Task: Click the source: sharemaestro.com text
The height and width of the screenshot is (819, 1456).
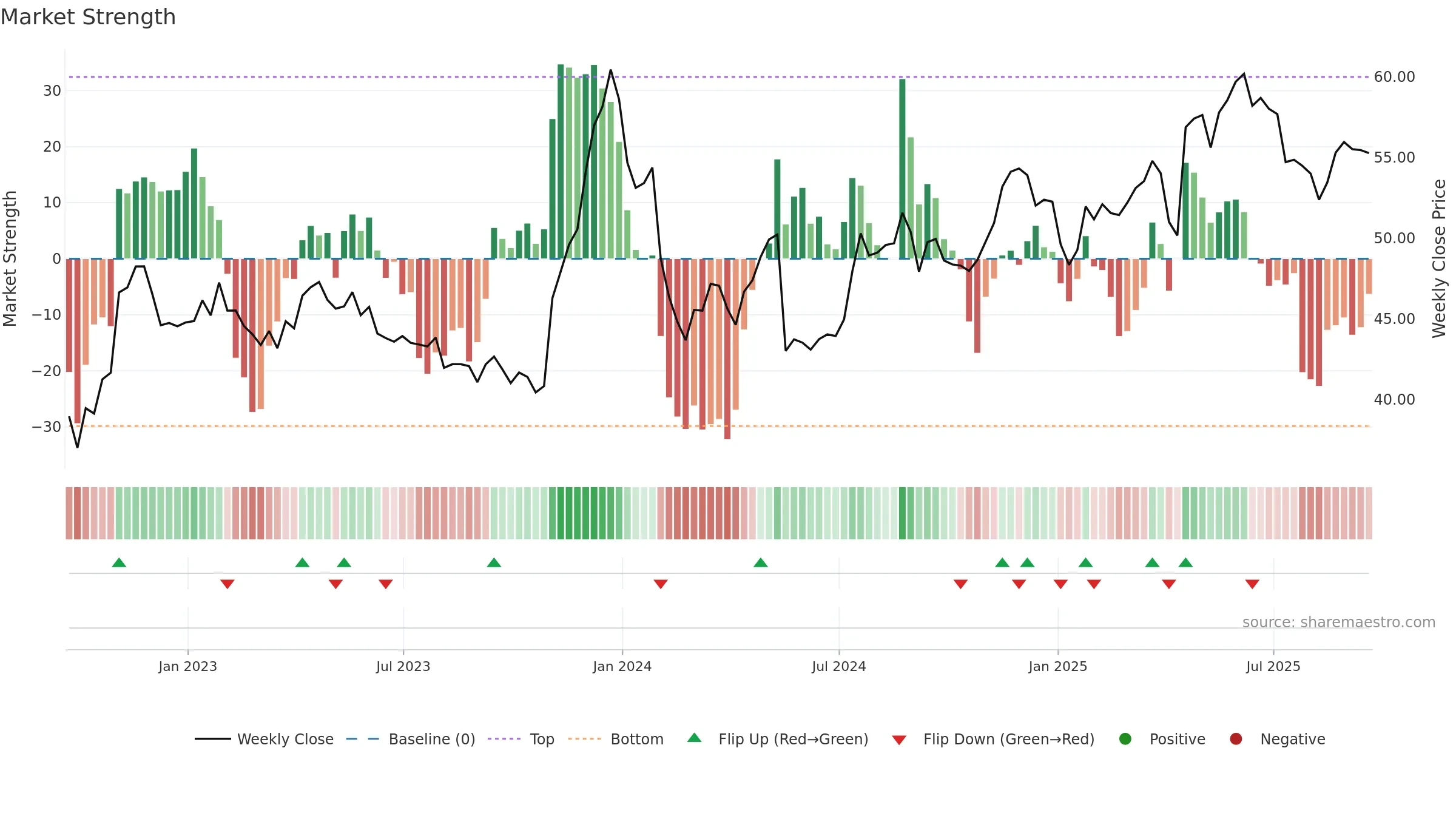Action: coord(1338,622)
